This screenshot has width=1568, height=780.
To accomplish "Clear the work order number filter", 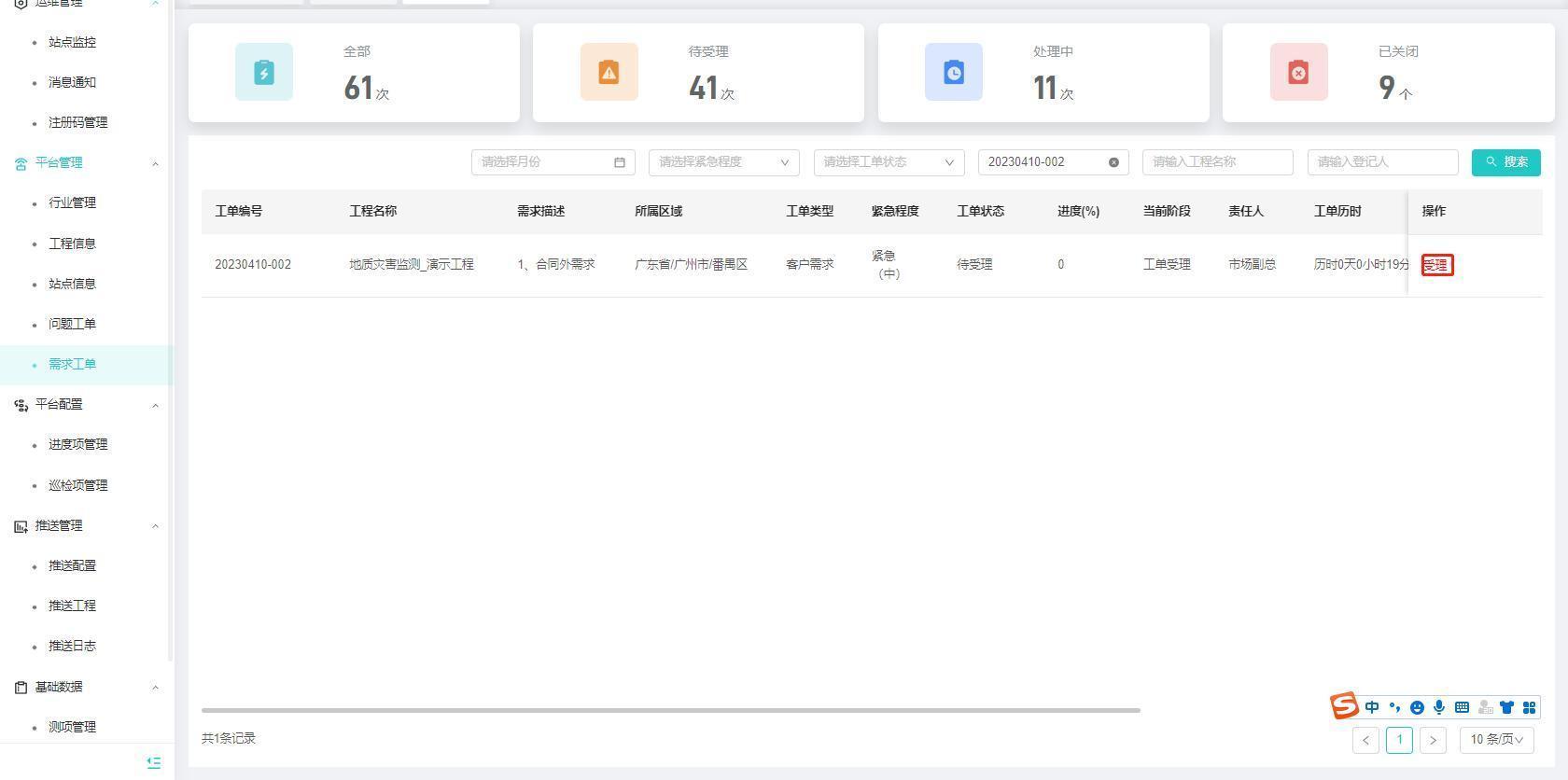I will click(1113, 162).
